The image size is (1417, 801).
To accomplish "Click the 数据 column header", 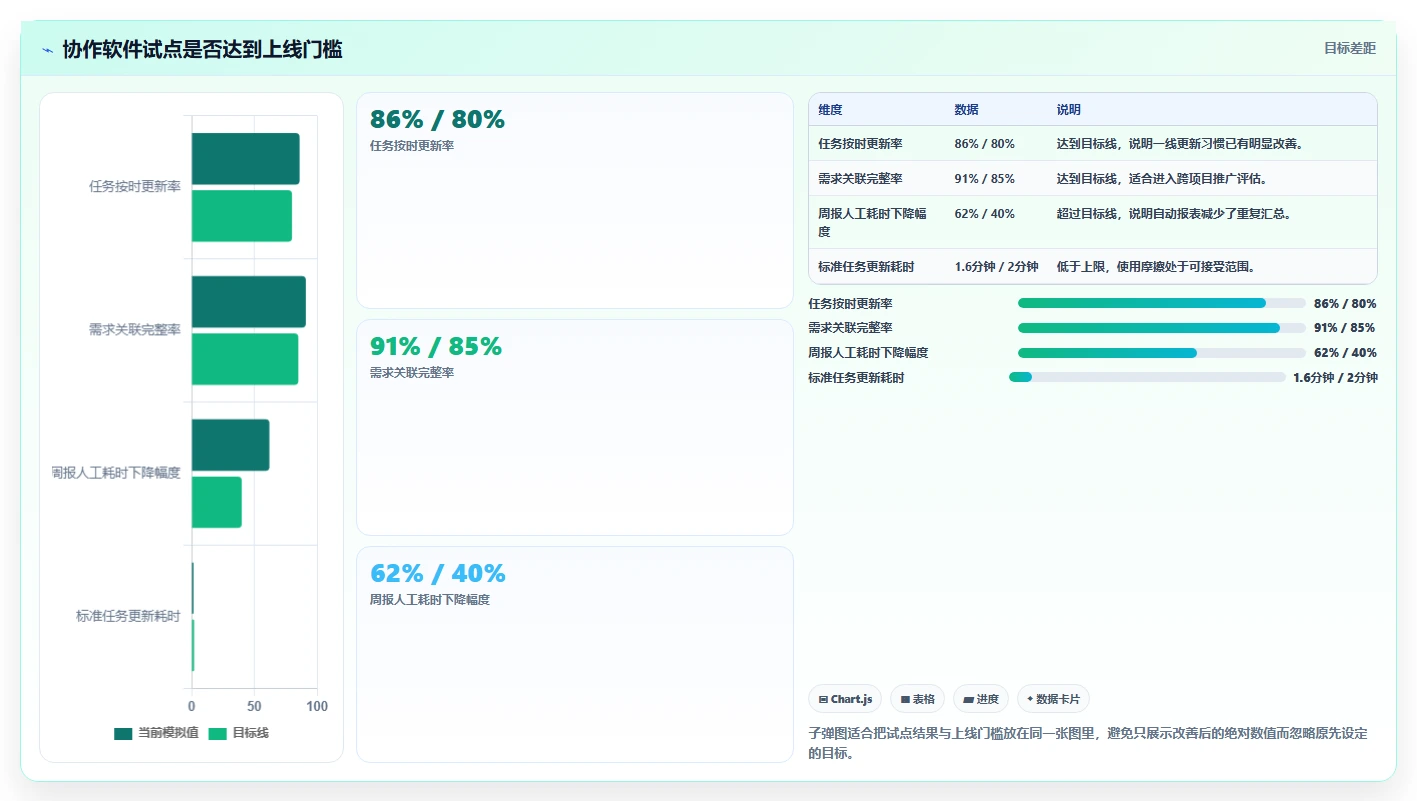I will [x=966, y=110].
